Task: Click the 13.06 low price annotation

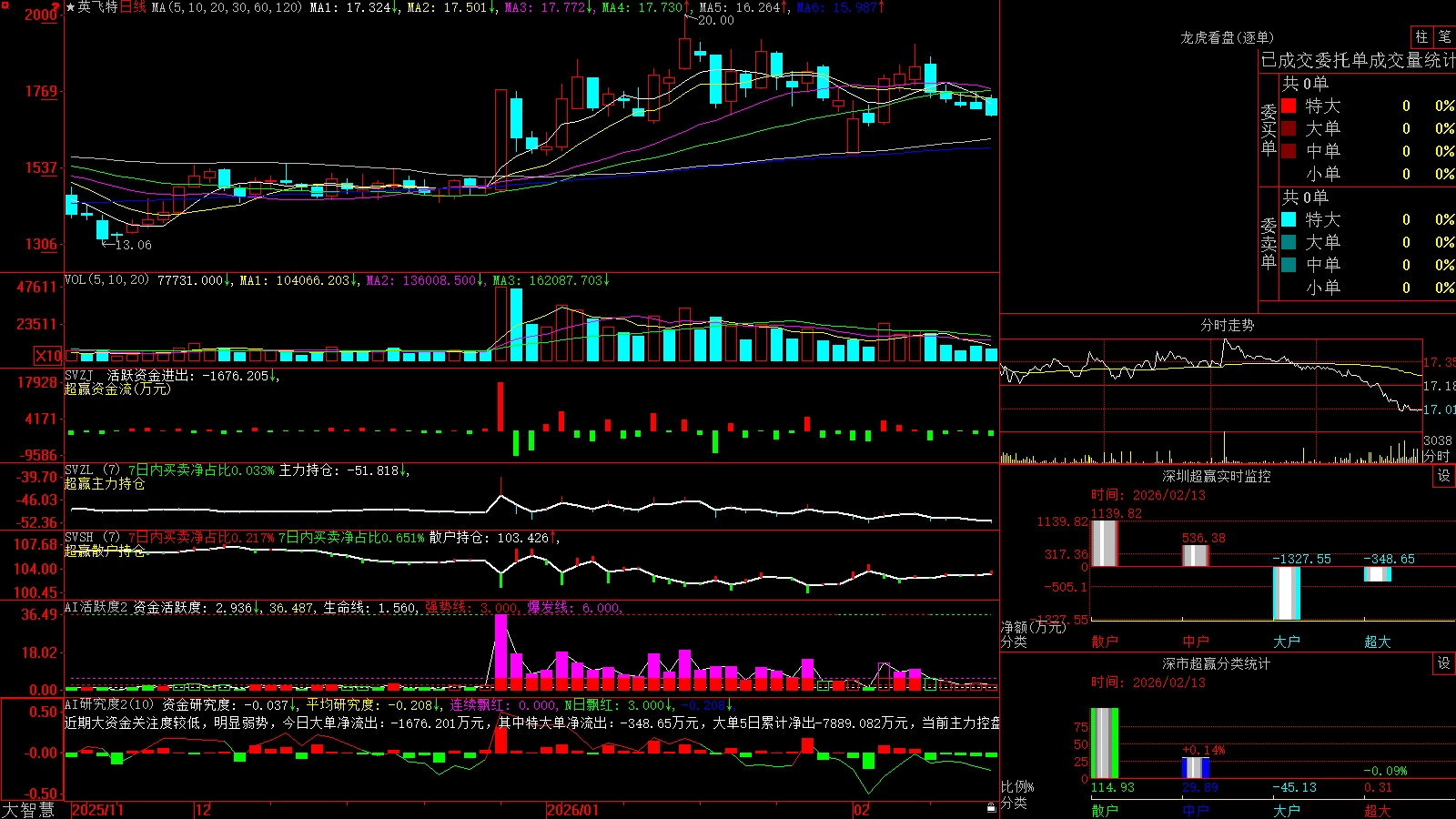Action: [x=133, y=245]
